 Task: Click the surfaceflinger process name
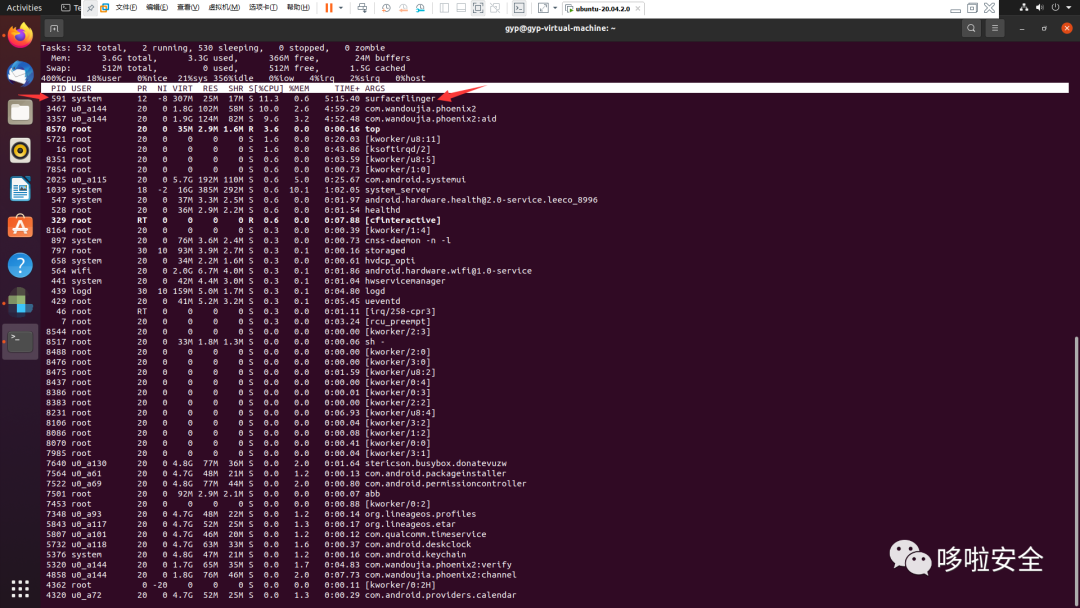(x=399, y=98)
